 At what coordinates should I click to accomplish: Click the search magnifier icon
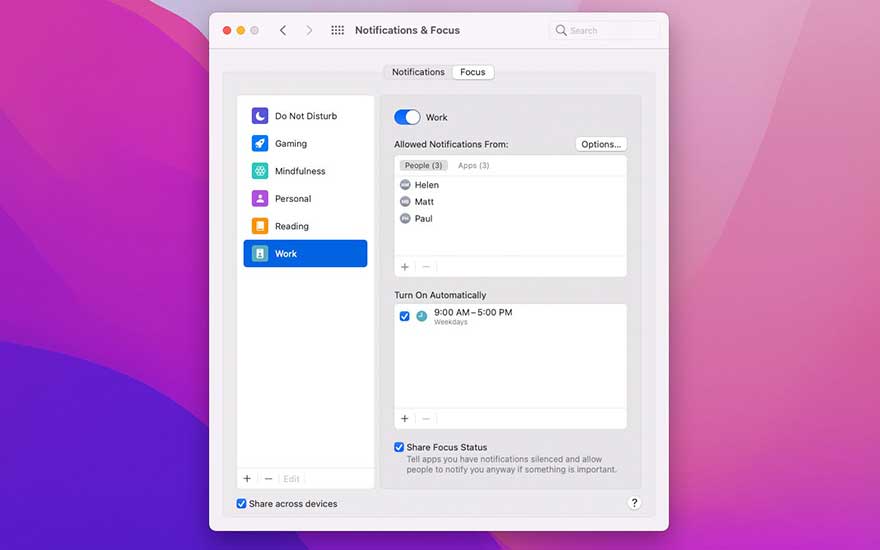[561, 30]
